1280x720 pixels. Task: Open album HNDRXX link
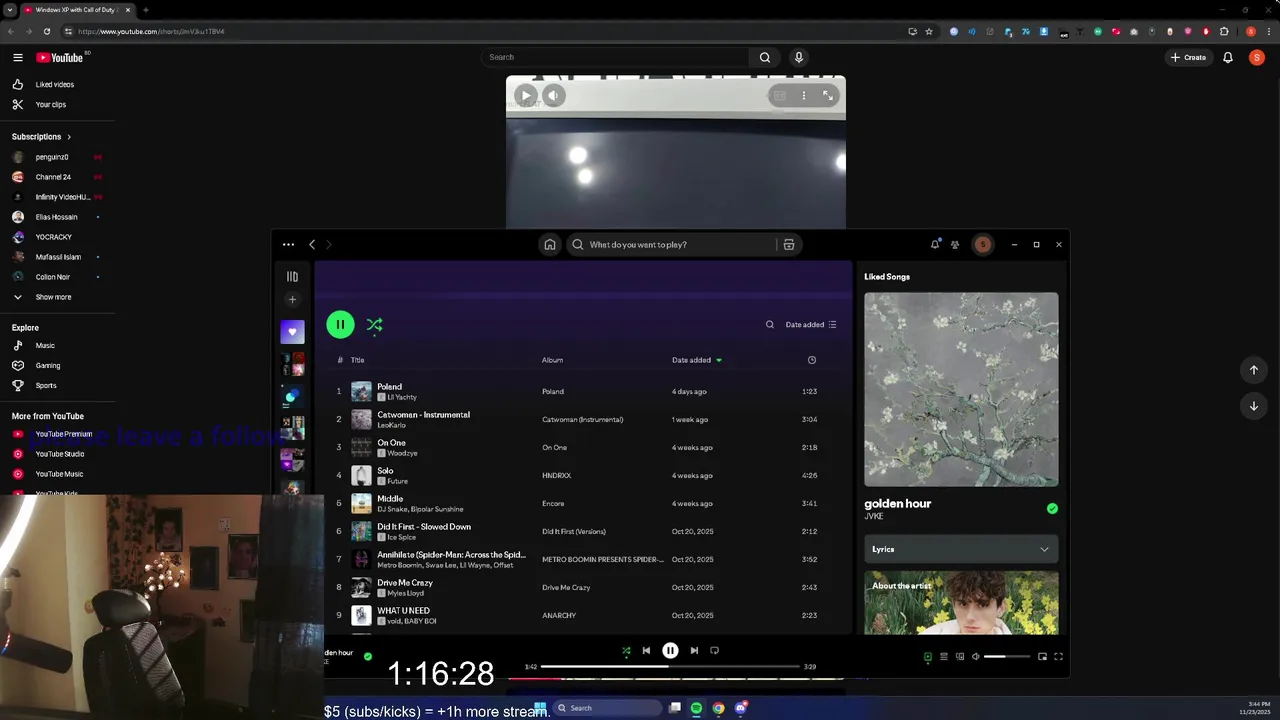pyautogui.click(x=556, y=475)
